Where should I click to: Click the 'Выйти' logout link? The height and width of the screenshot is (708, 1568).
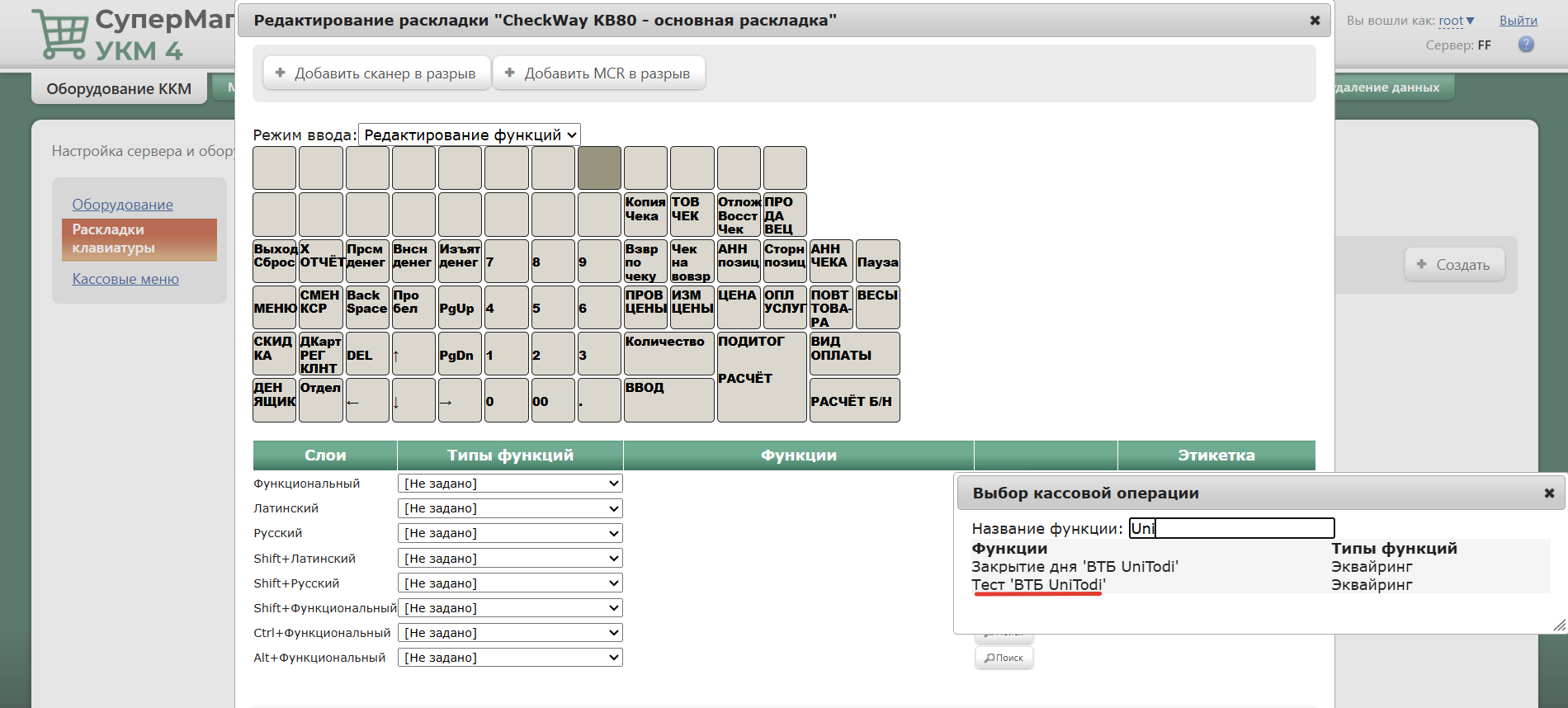pyautogui.click(x=1518, y=21)
